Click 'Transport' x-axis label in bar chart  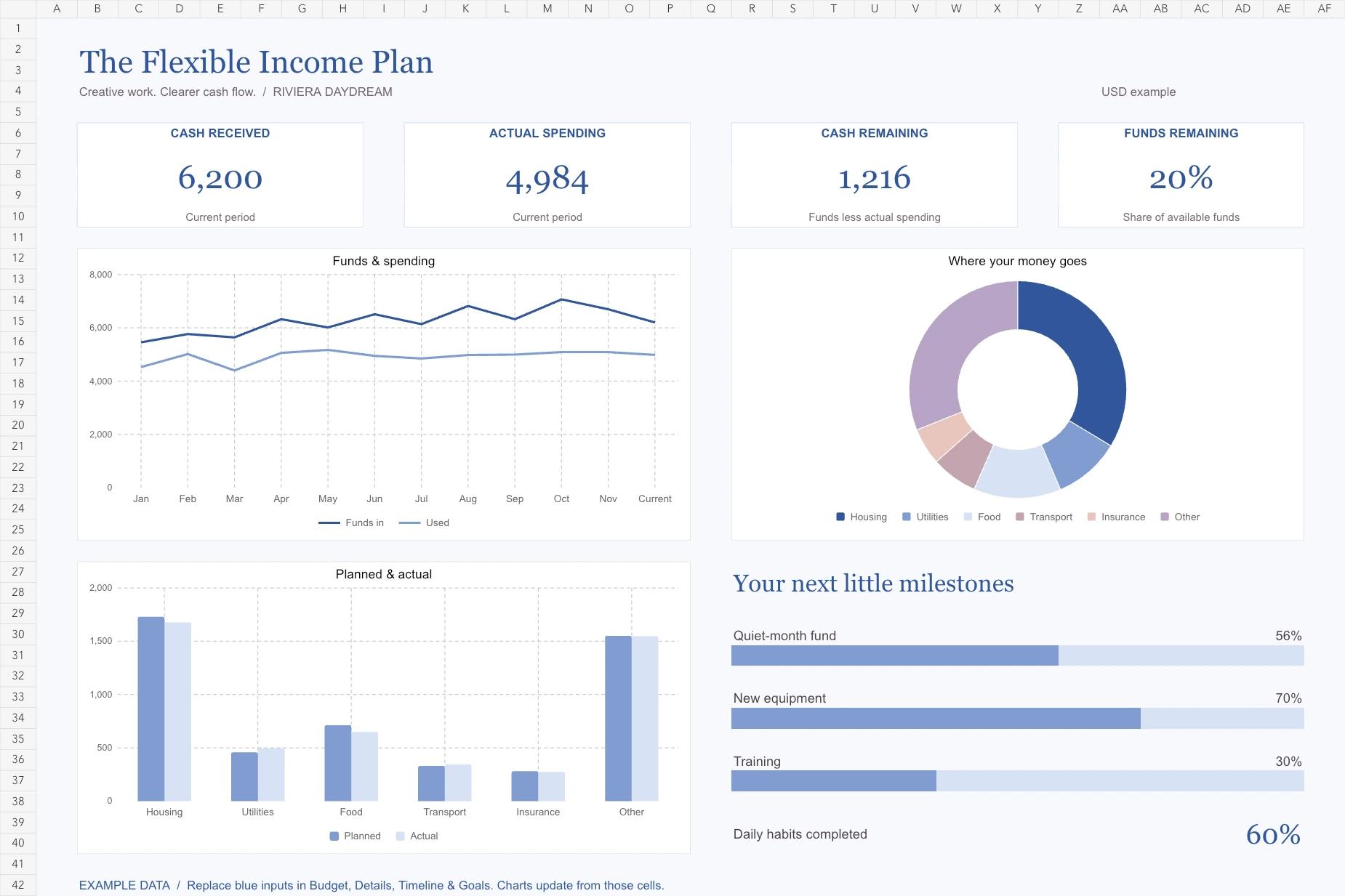(445, 812)
